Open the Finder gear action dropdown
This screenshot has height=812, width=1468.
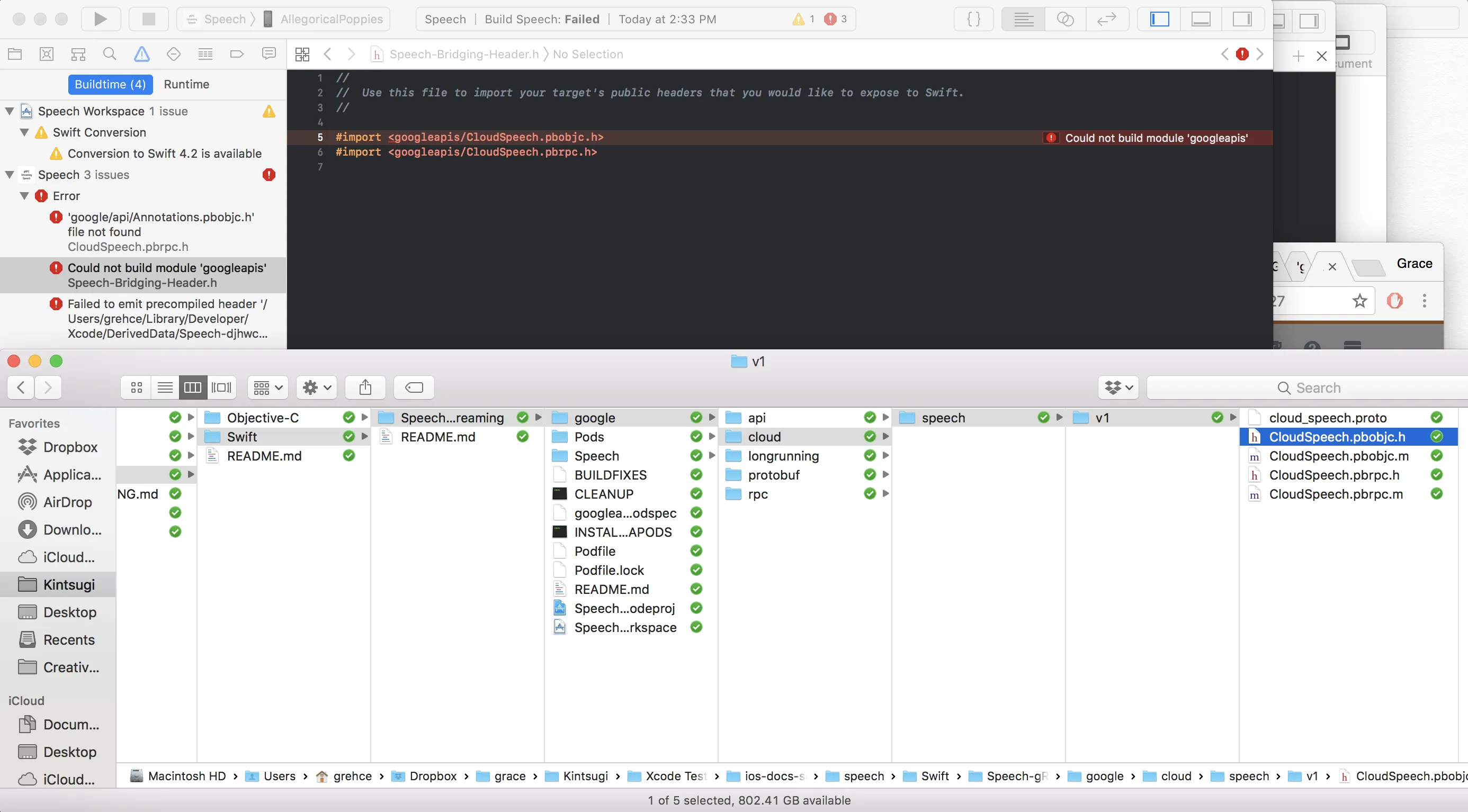(x=317, y=388)
